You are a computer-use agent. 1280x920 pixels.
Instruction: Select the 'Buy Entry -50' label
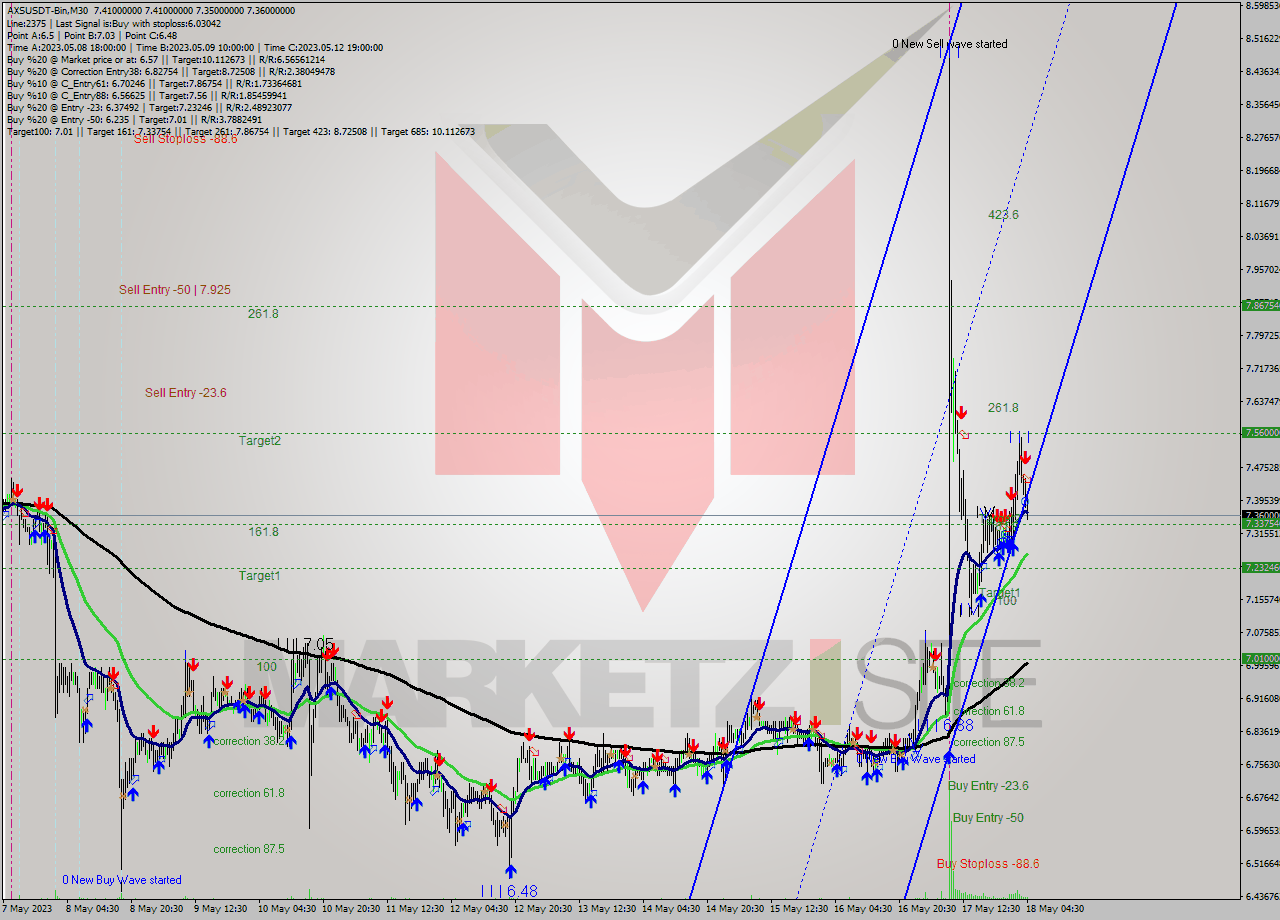point(988,818)
